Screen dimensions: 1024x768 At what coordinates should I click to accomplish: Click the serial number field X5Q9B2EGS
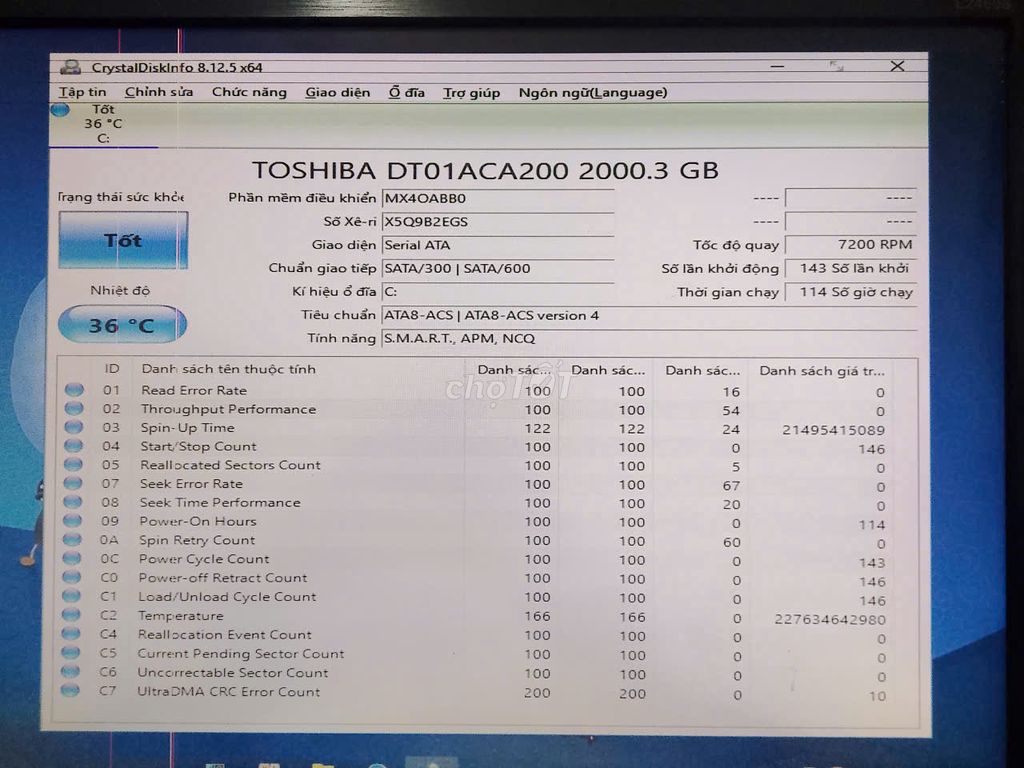498,222
